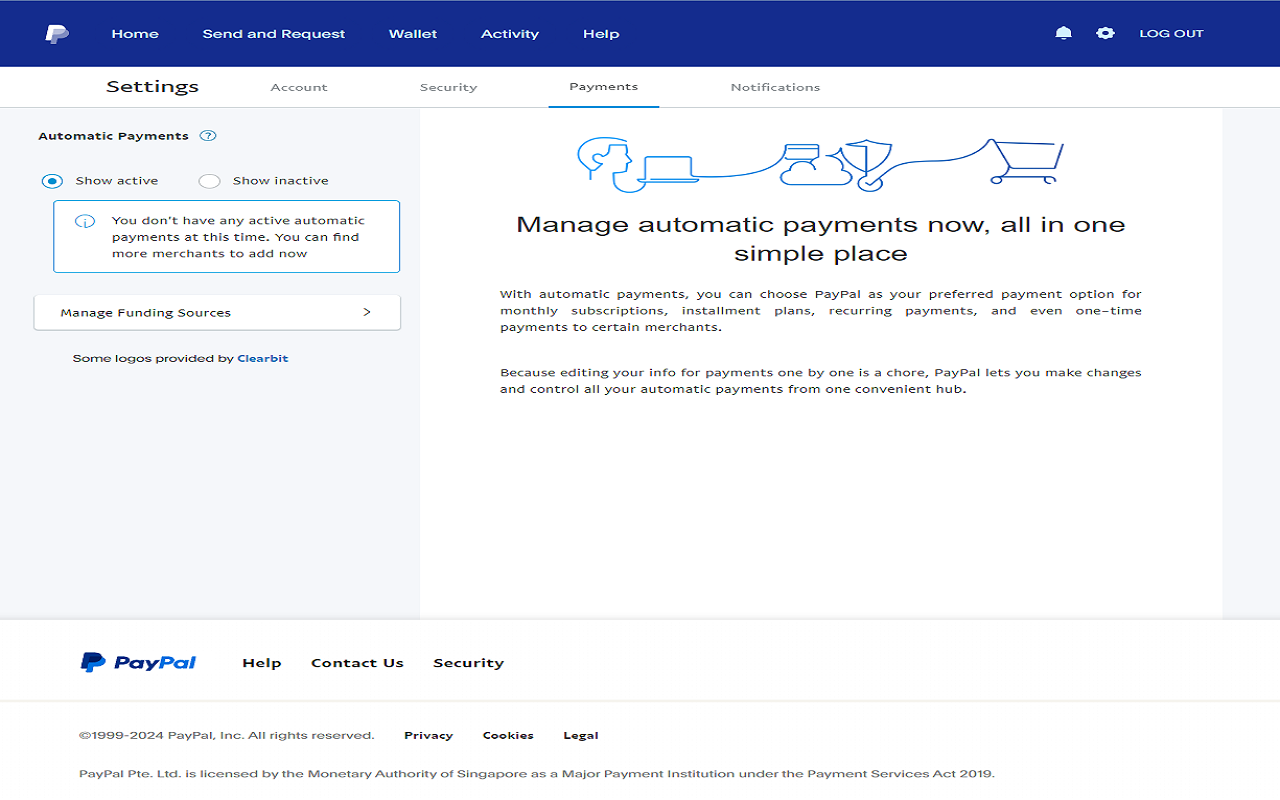Open the Cookies link

(508, 735)
